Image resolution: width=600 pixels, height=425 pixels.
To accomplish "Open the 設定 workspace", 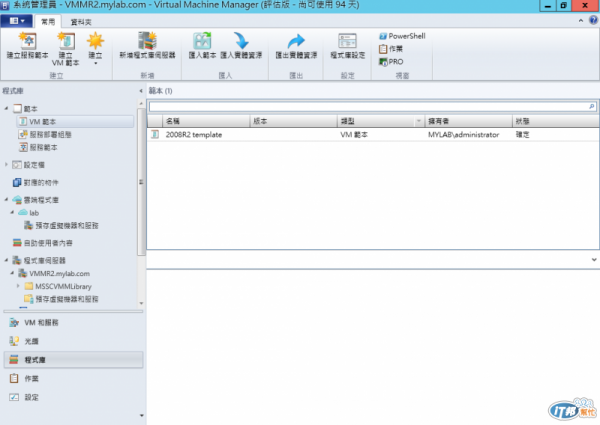I will click(x=73, y=397).
